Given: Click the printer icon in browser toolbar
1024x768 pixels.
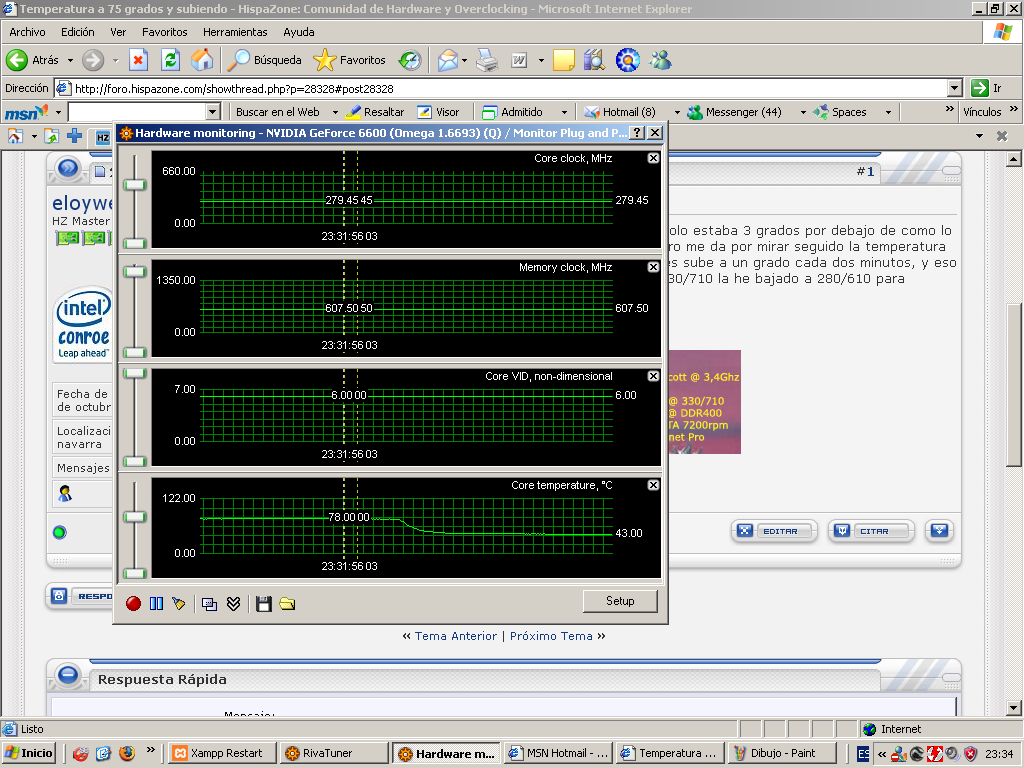Looking at the screenshot, I should (486, 60).
